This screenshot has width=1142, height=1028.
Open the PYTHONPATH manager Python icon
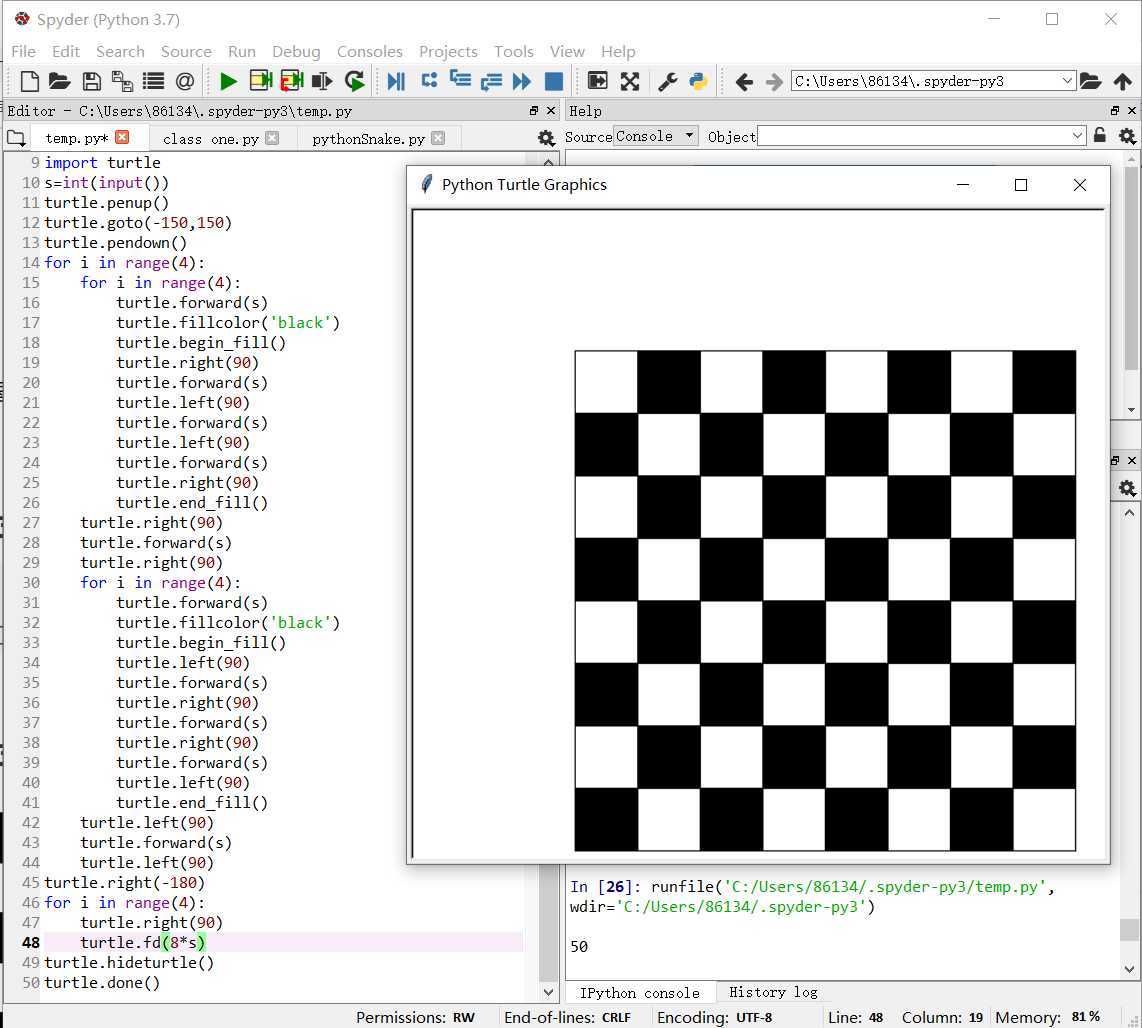tap(698, 81)
